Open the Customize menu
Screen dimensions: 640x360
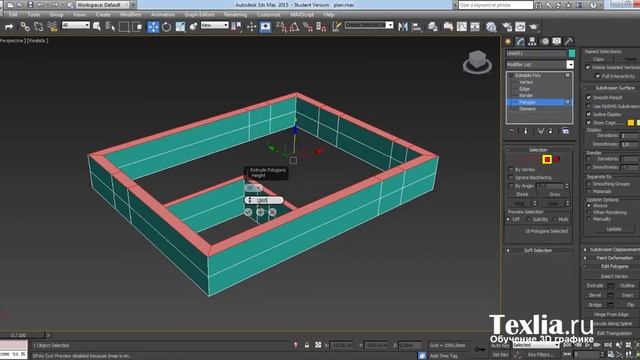click(269, 15)
